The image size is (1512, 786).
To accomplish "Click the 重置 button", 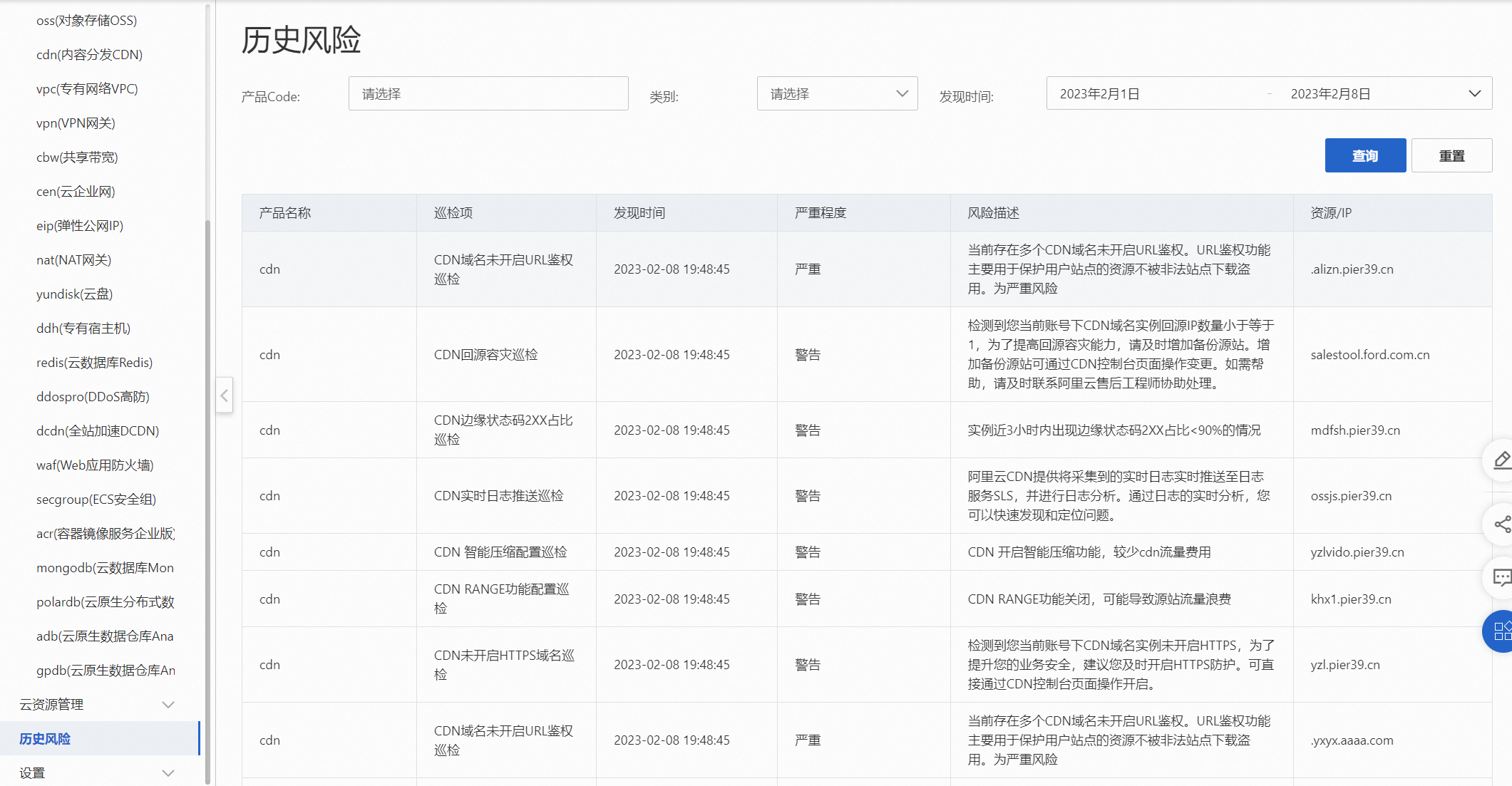I will 1451,155.
